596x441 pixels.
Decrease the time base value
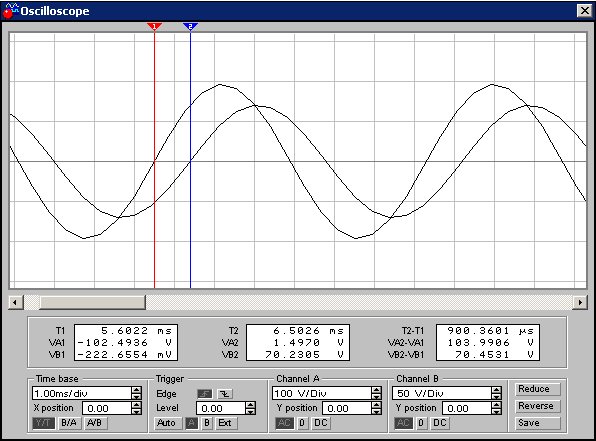coord(136,397)
